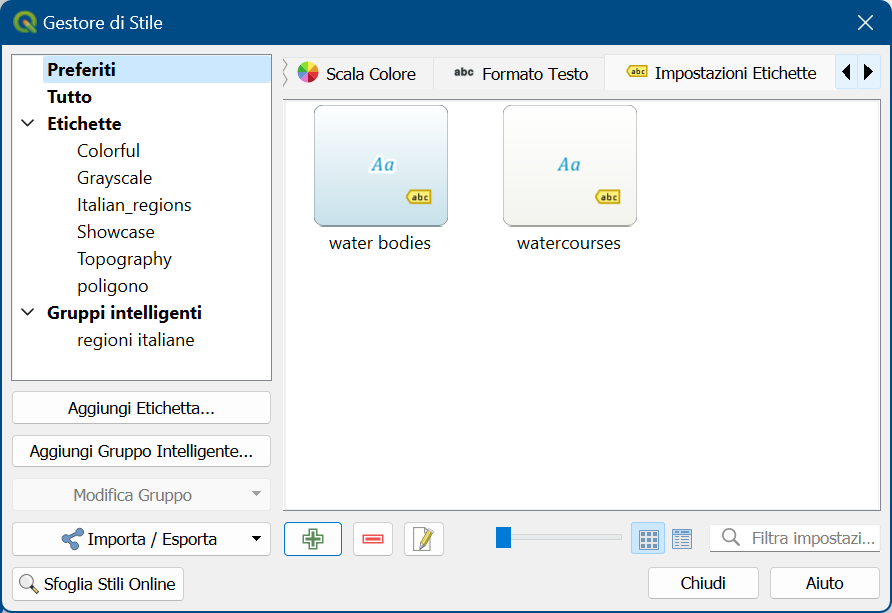This screenshot has height=613, width=892.
Task: Click the tab scroll left arrow
Action: pyautogui.click(x=846, y=72)
